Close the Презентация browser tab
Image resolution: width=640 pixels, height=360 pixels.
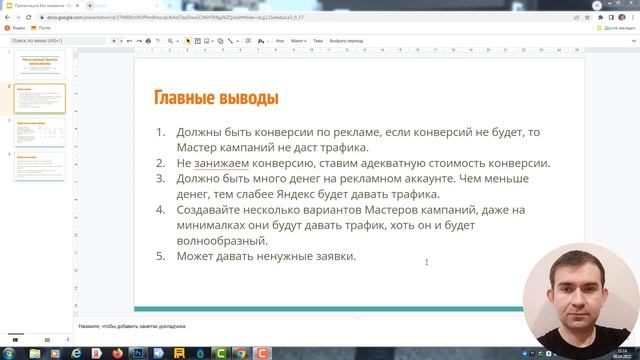tap(77, 6)
